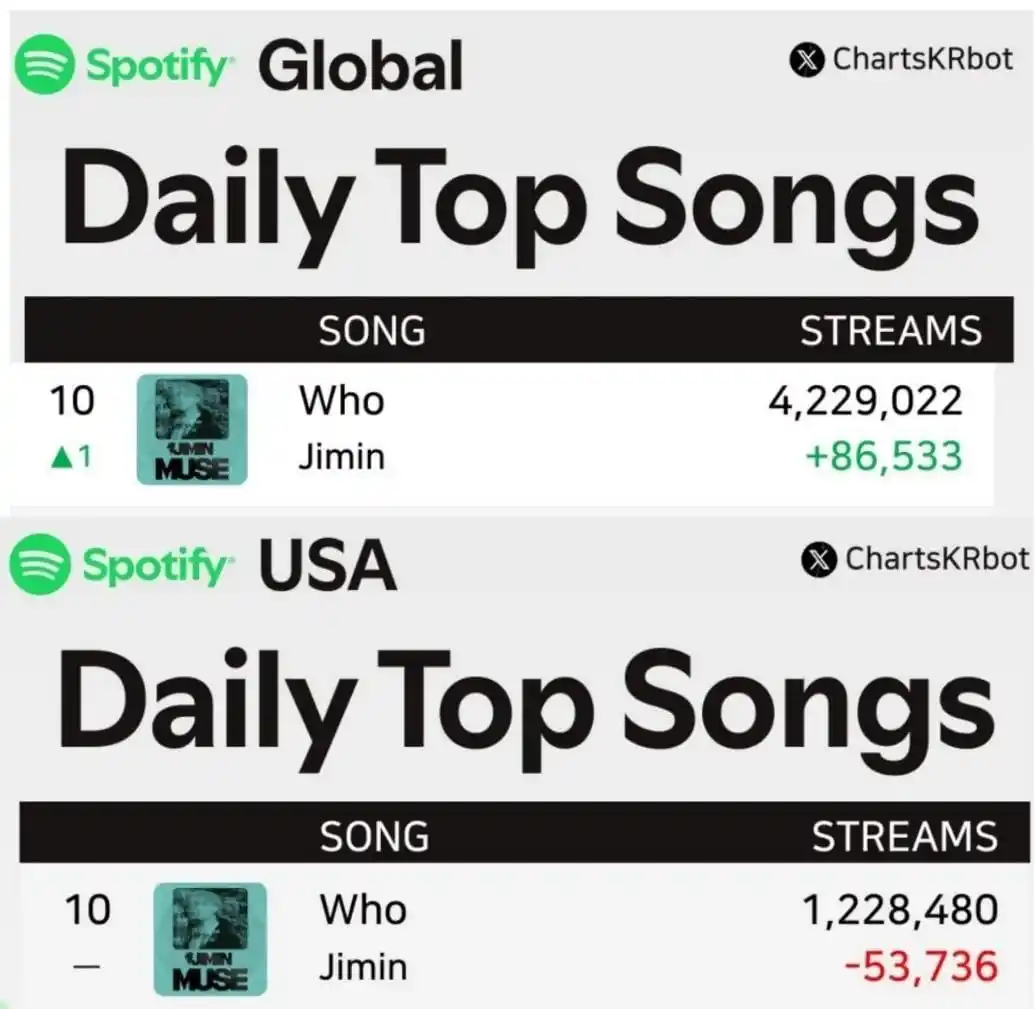
Task: Open the Muse album cover in USA chart
Action: click(x=210, y=939)
